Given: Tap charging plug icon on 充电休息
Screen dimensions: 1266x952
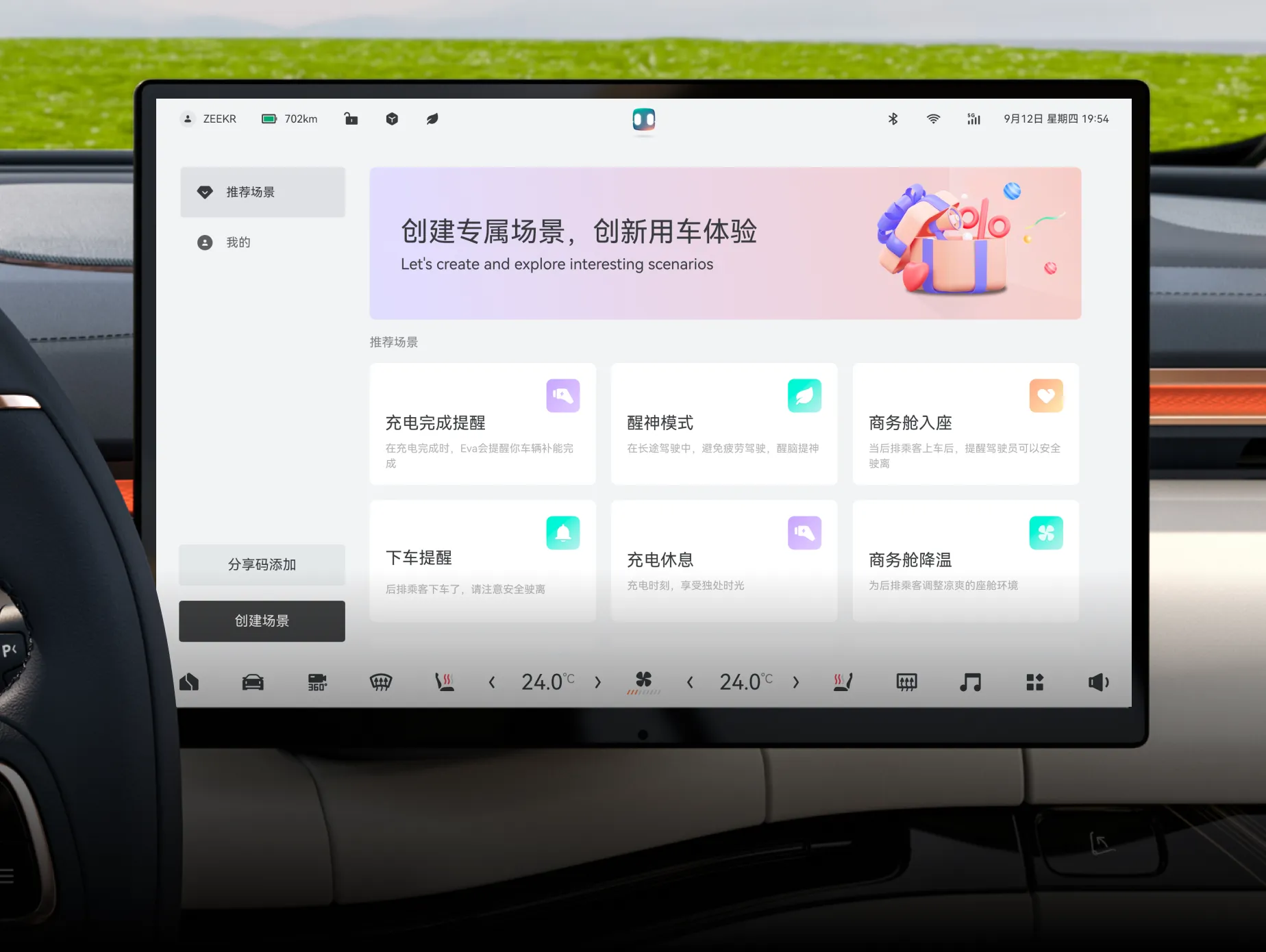Looking at the screenshot, I should (804, 533).
